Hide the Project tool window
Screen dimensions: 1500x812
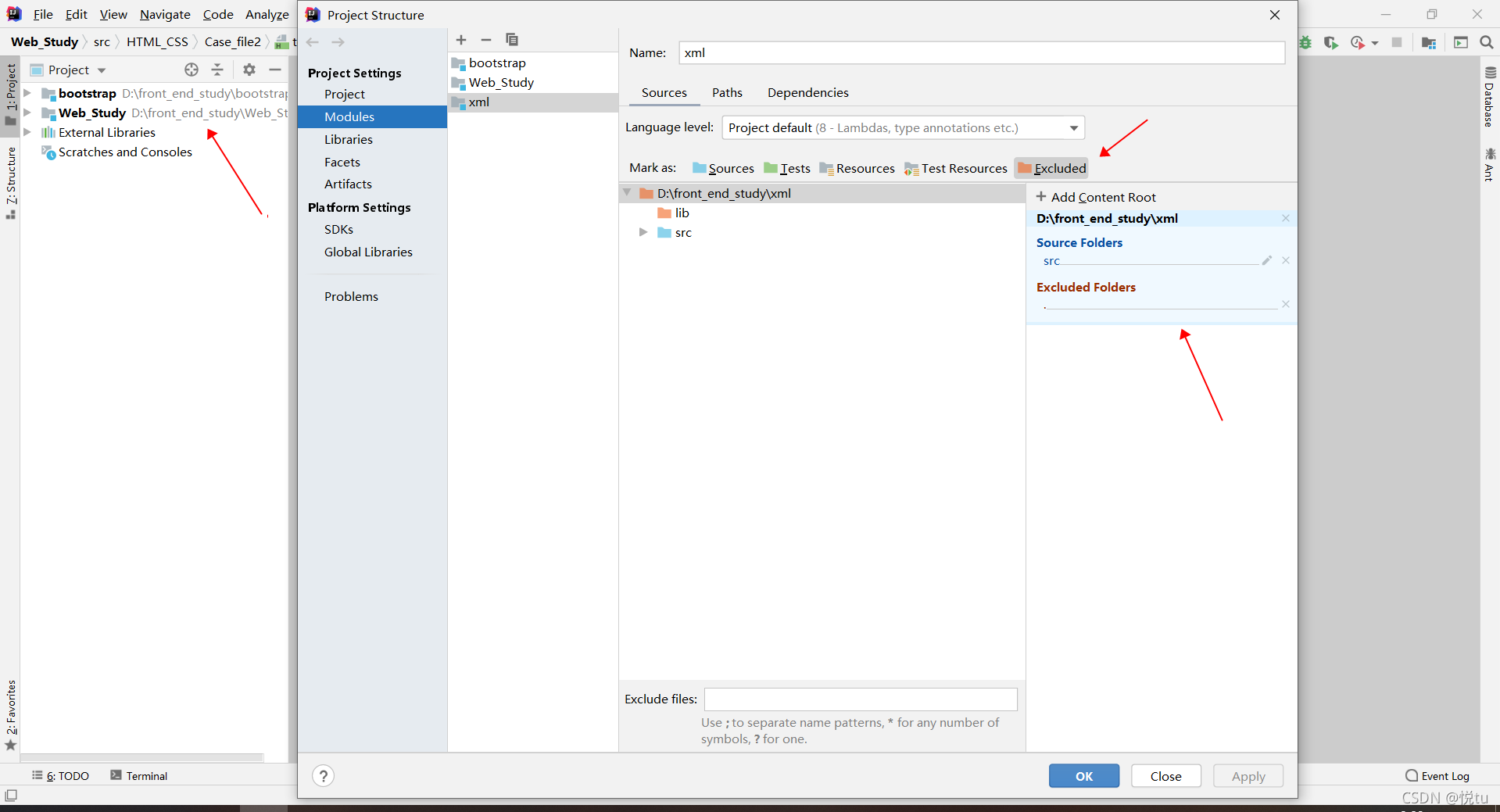coord(275,70)
